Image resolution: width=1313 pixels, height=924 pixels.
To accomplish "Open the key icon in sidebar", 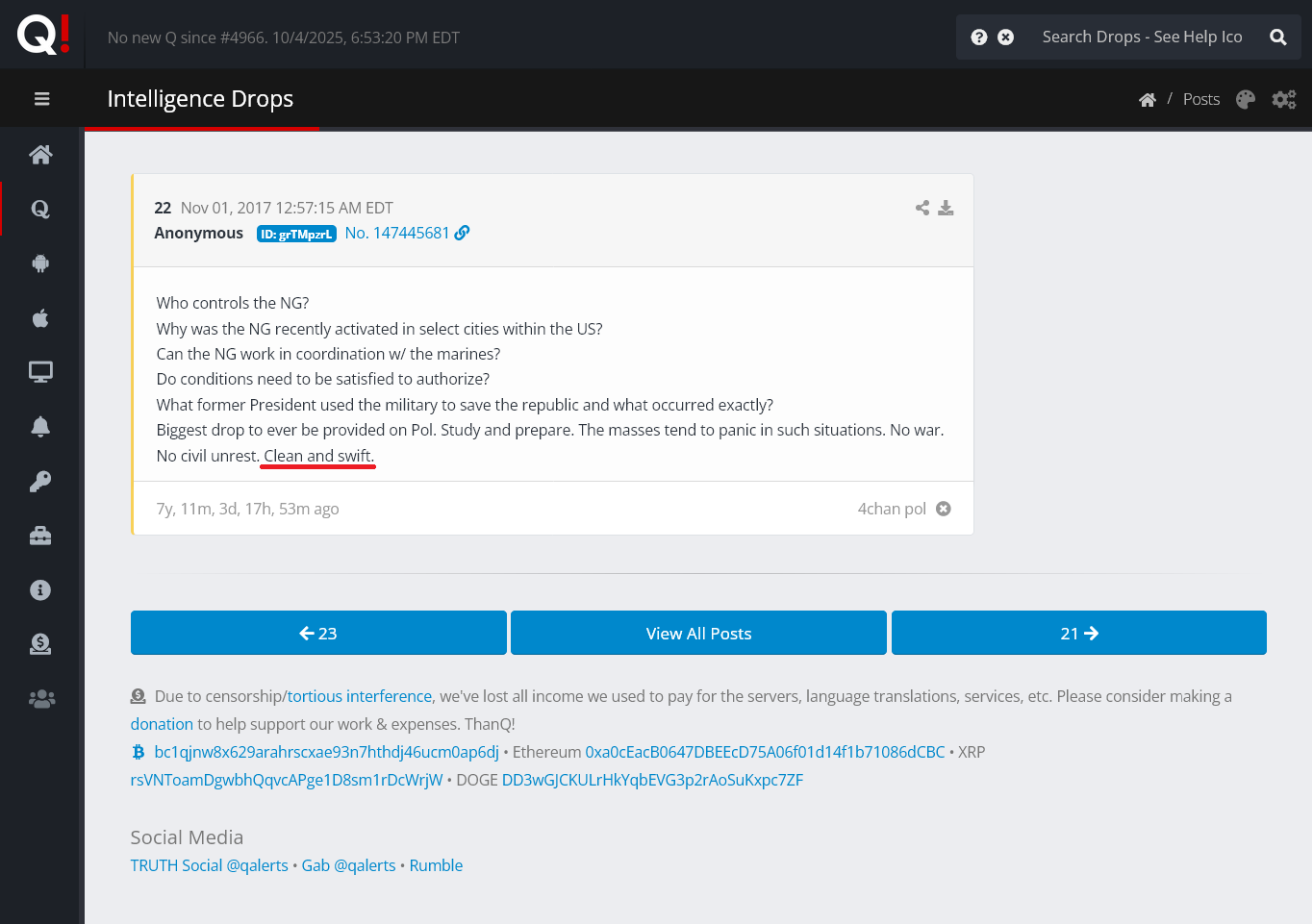I will click(40, 482).
